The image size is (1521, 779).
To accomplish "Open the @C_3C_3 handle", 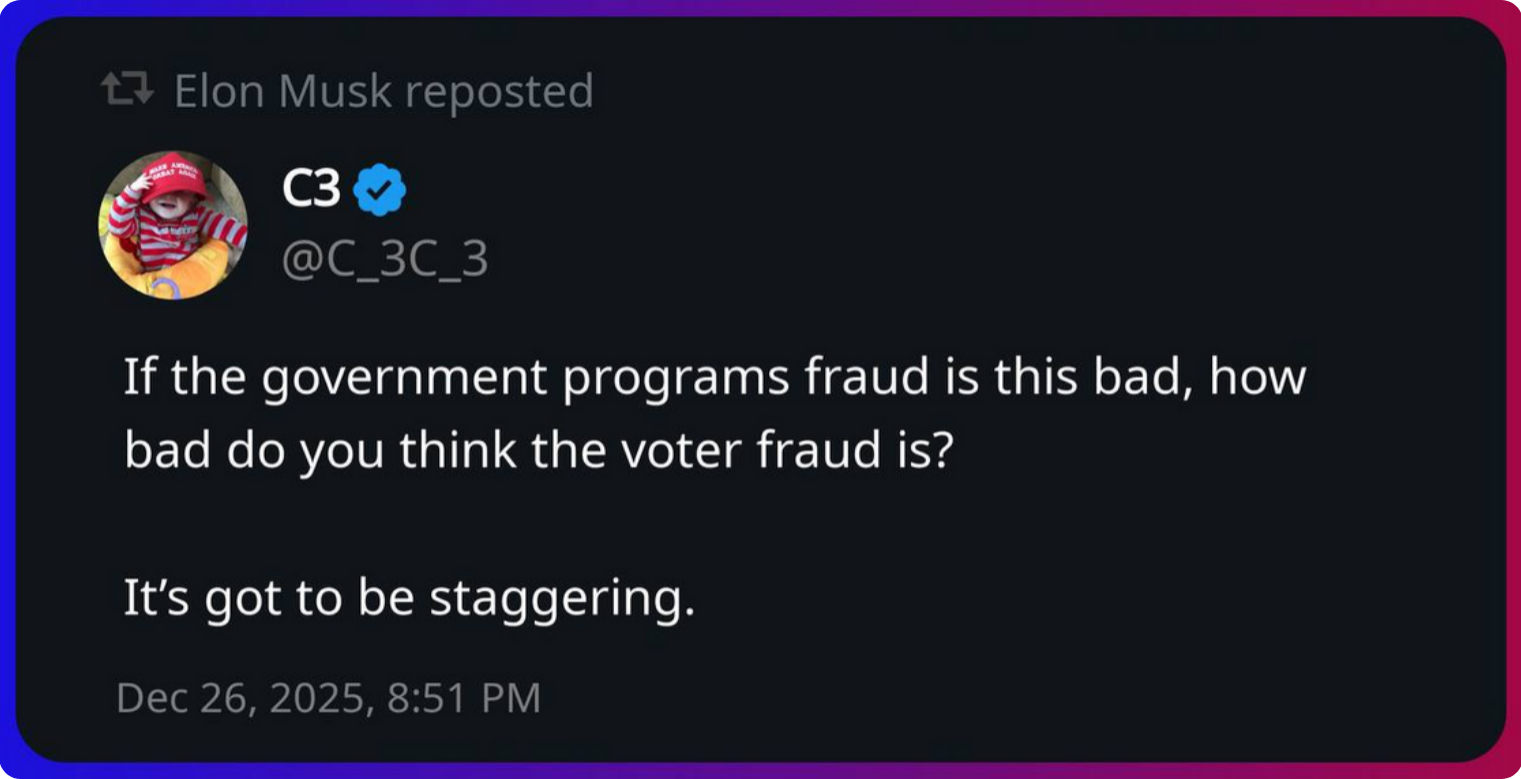I will 386,259.
